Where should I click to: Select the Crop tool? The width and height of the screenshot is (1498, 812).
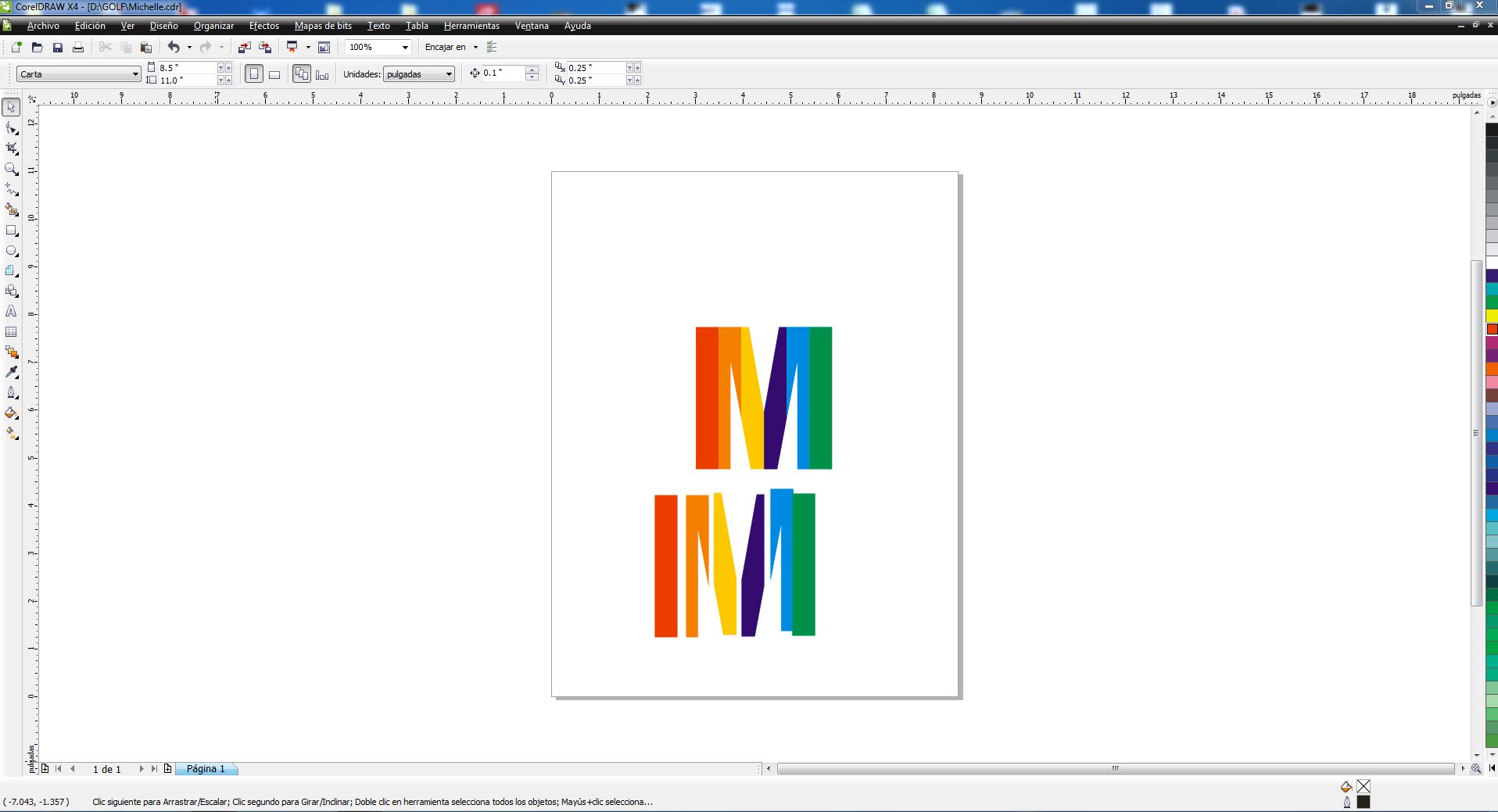point(12,148)
